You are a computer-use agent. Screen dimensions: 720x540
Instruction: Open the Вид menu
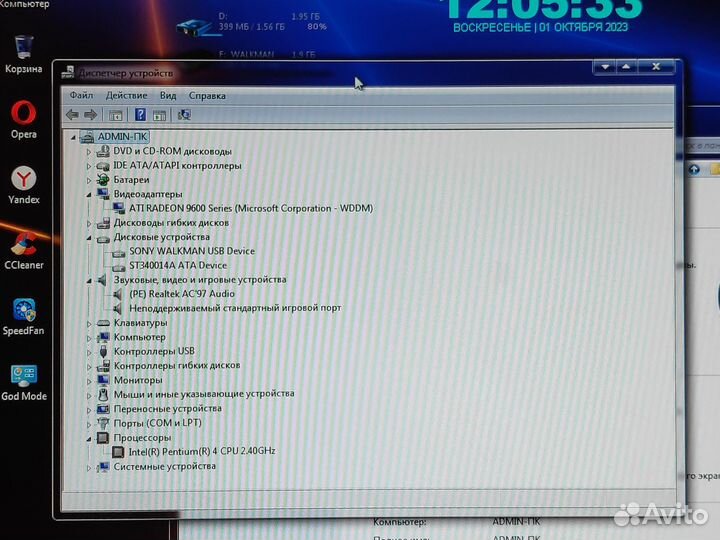(168, 96)
